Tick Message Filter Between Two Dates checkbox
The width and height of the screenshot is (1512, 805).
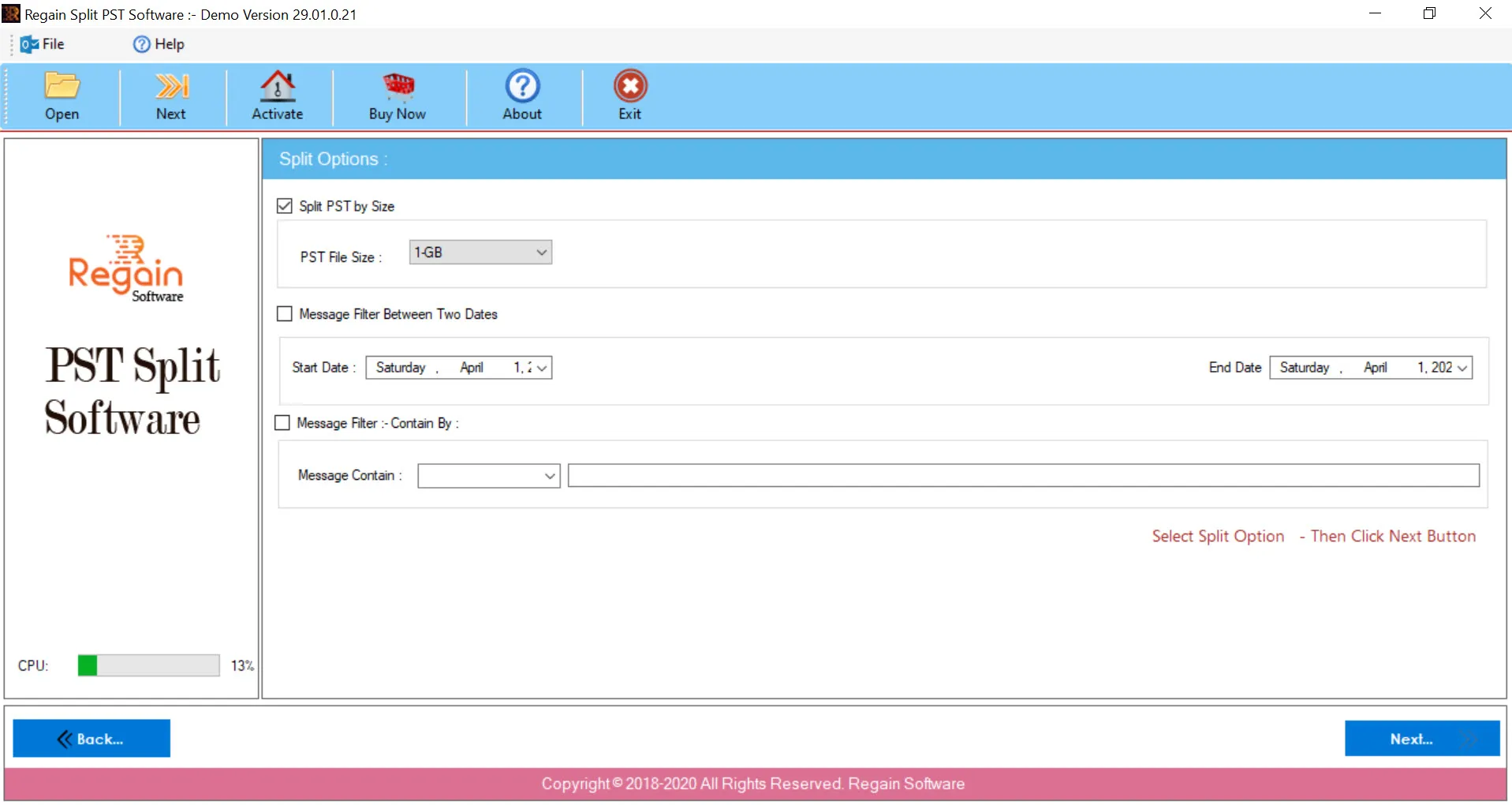click(x=285, y=314)
